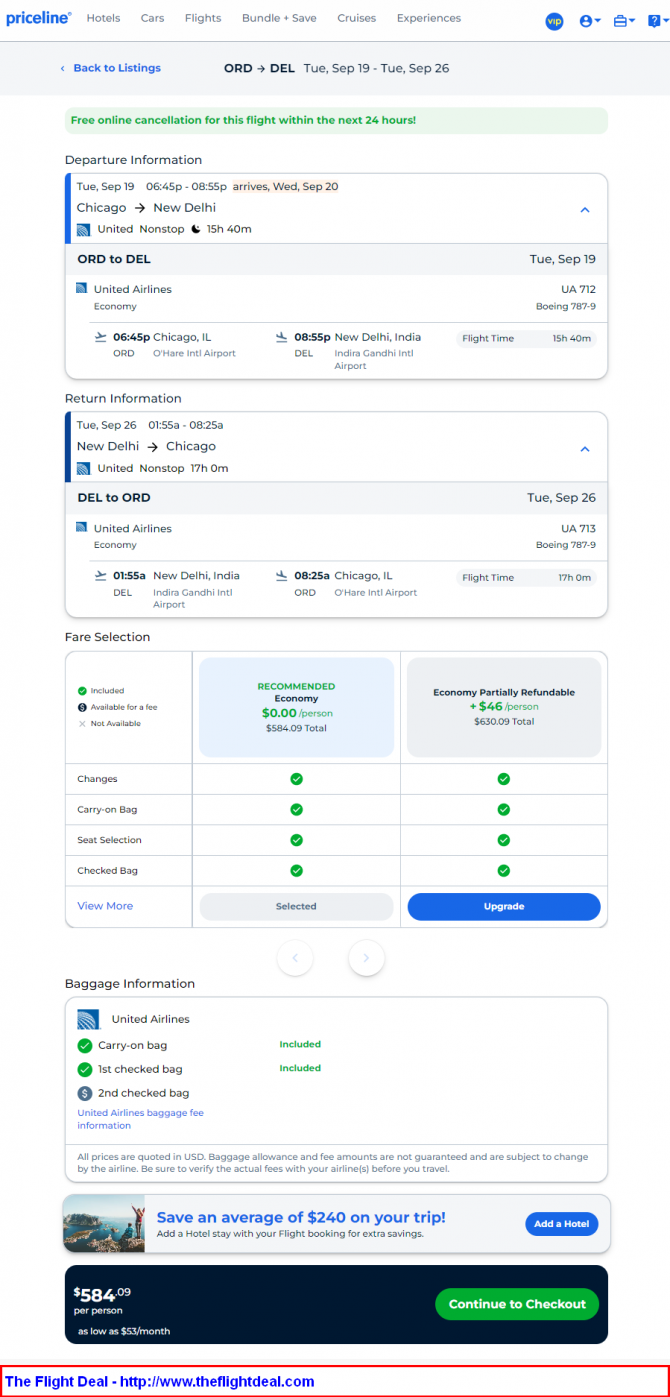
Task: Open the help question mark menu
Action: (654, 21)
